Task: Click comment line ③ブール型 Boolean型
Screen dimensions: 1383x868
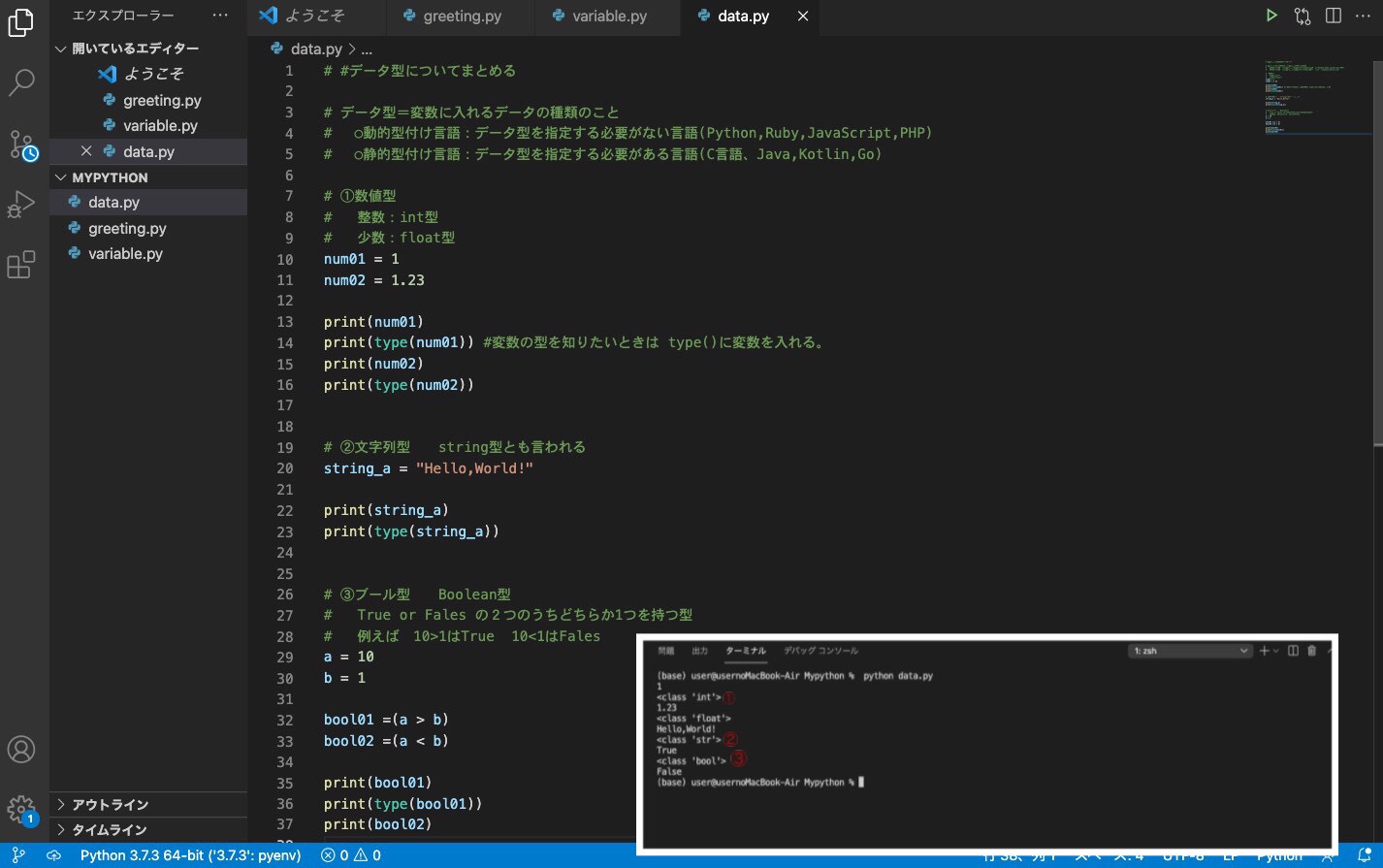Action: [417, 595]
